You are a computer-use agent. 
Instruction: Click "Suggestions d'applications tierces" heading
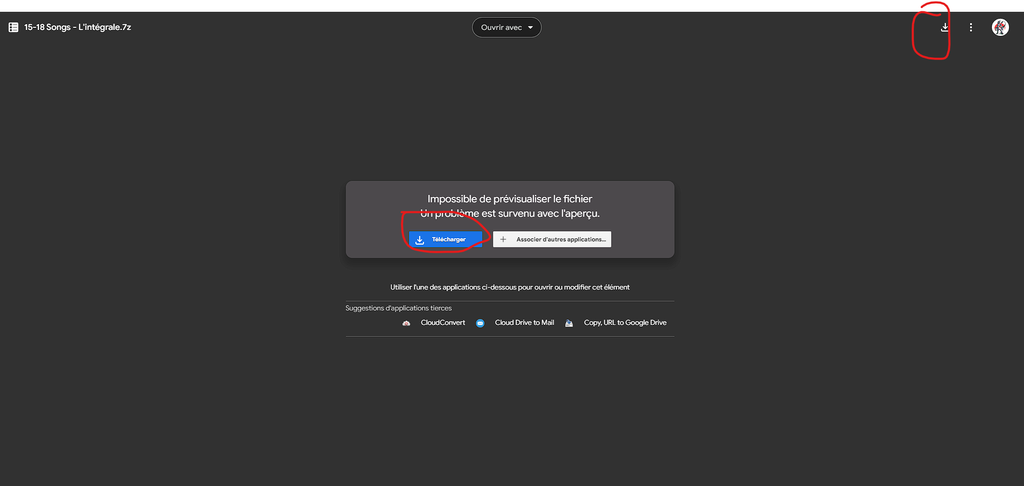(398, 308)
